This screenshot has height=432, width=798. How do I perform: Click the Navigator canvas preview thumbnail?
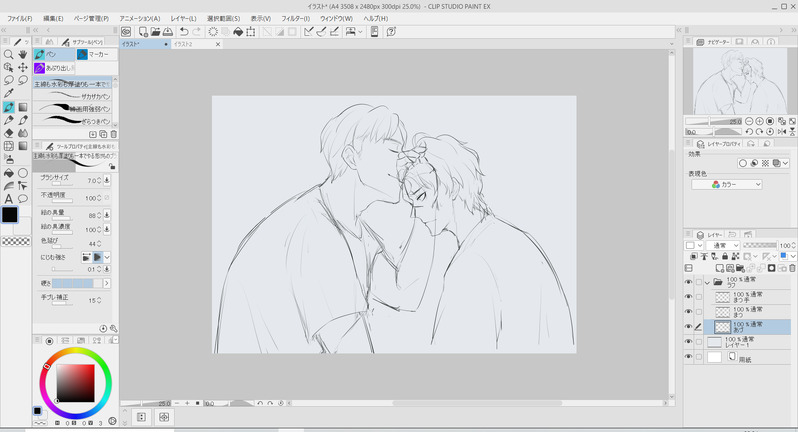click(739, 81)
